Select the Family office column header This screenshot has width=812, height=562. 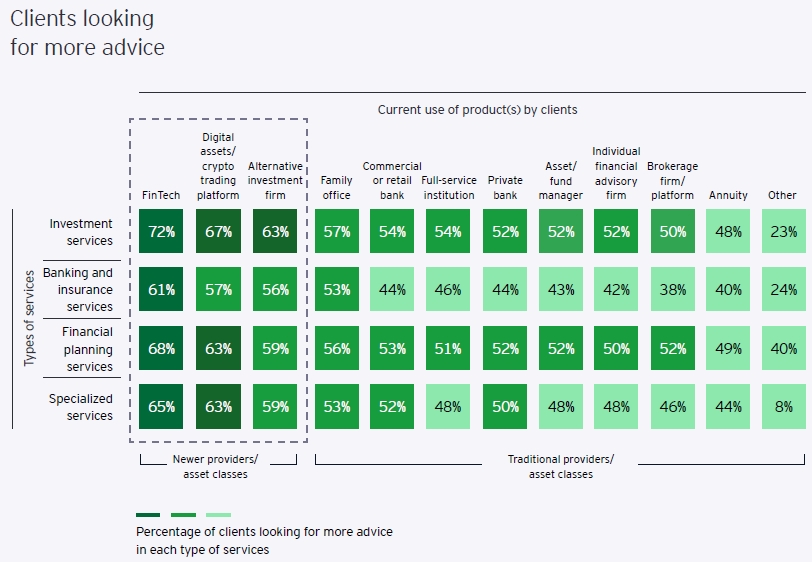click(336, 188)
